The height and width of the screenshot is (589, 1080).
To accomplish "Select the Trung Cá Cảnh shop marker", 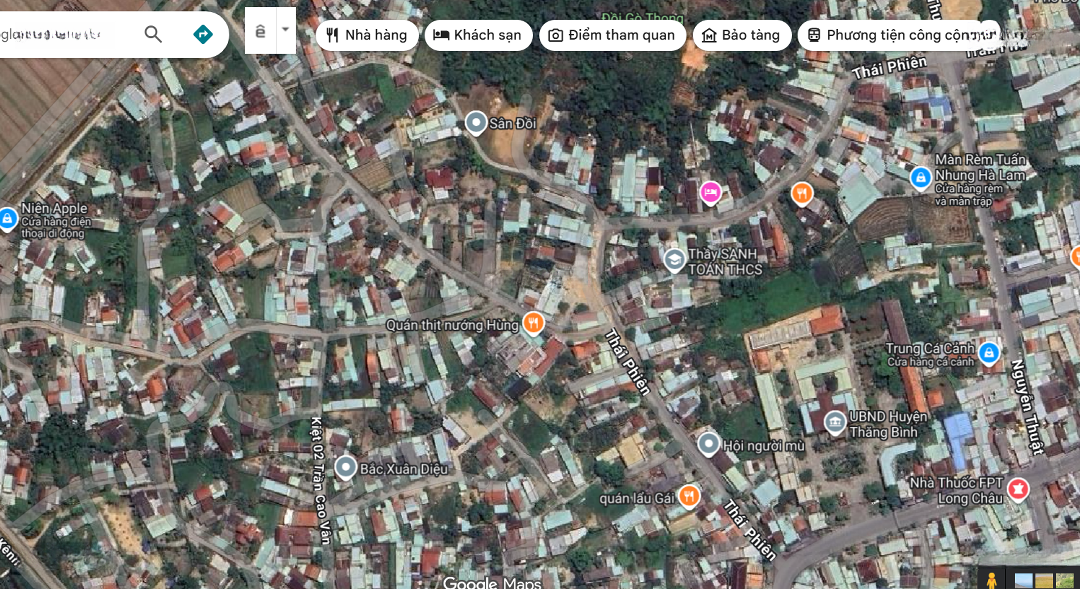I will pyautogui.click(x=989, y=352).
